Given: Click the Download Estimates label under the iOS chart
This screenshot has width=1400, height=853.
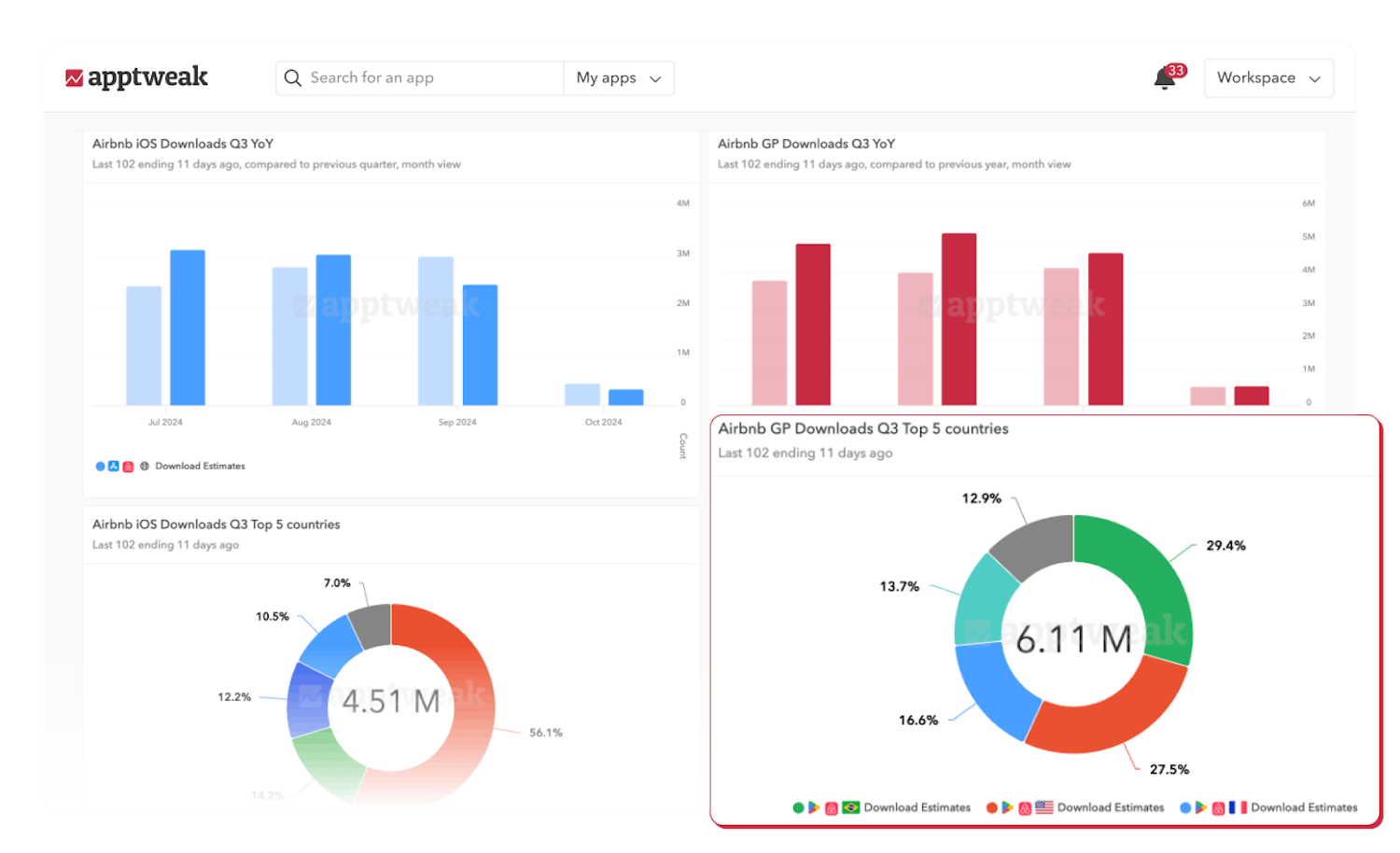Looking at the screenshot, I should 199,466.
